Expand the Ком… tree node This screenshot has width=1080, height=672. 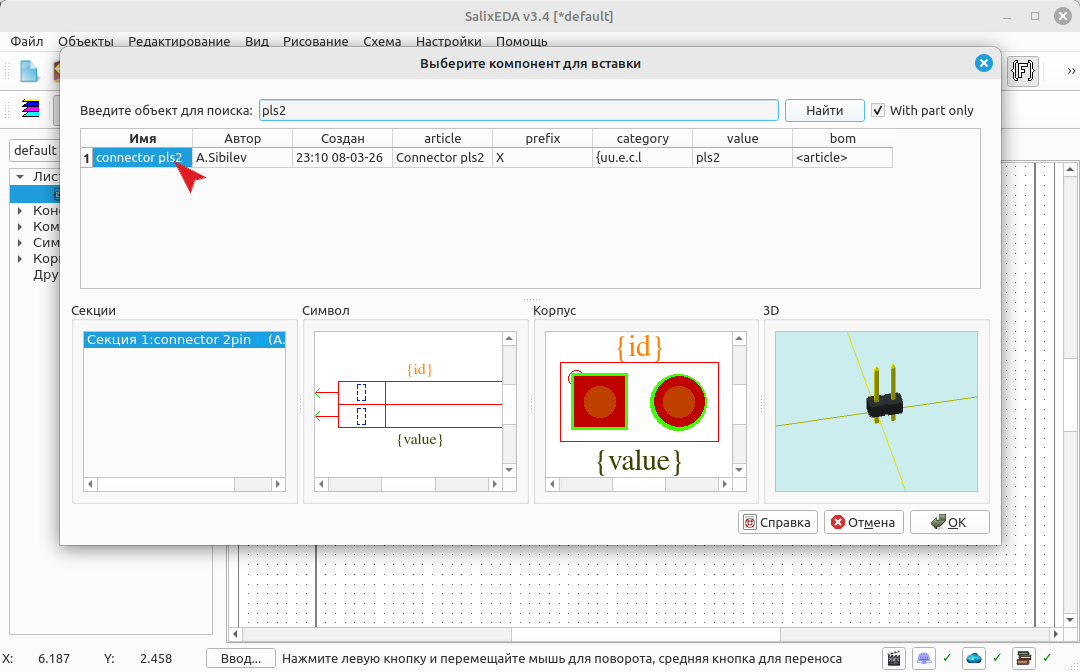click(20, 227)
